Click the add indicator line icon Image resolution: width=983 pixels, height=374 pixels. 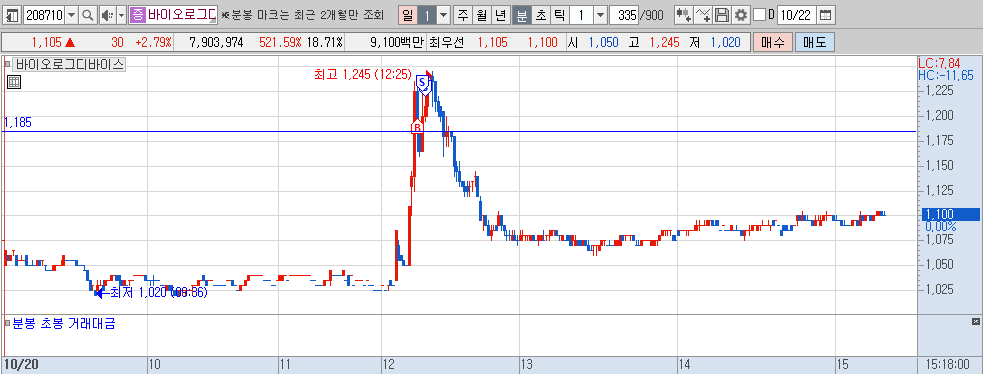click(x=703, y=15)
